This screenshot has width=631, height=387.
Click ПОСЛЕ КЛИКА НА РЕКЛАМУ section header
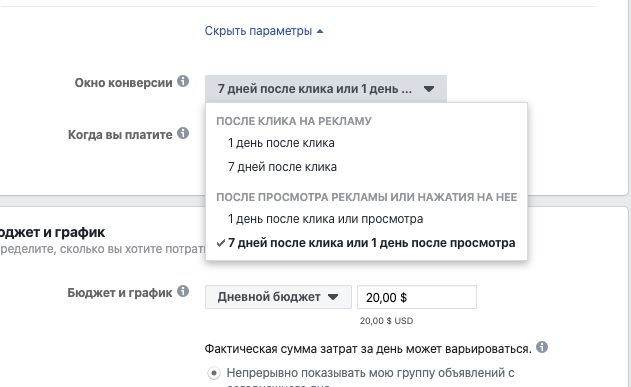[x=294, y=121]
